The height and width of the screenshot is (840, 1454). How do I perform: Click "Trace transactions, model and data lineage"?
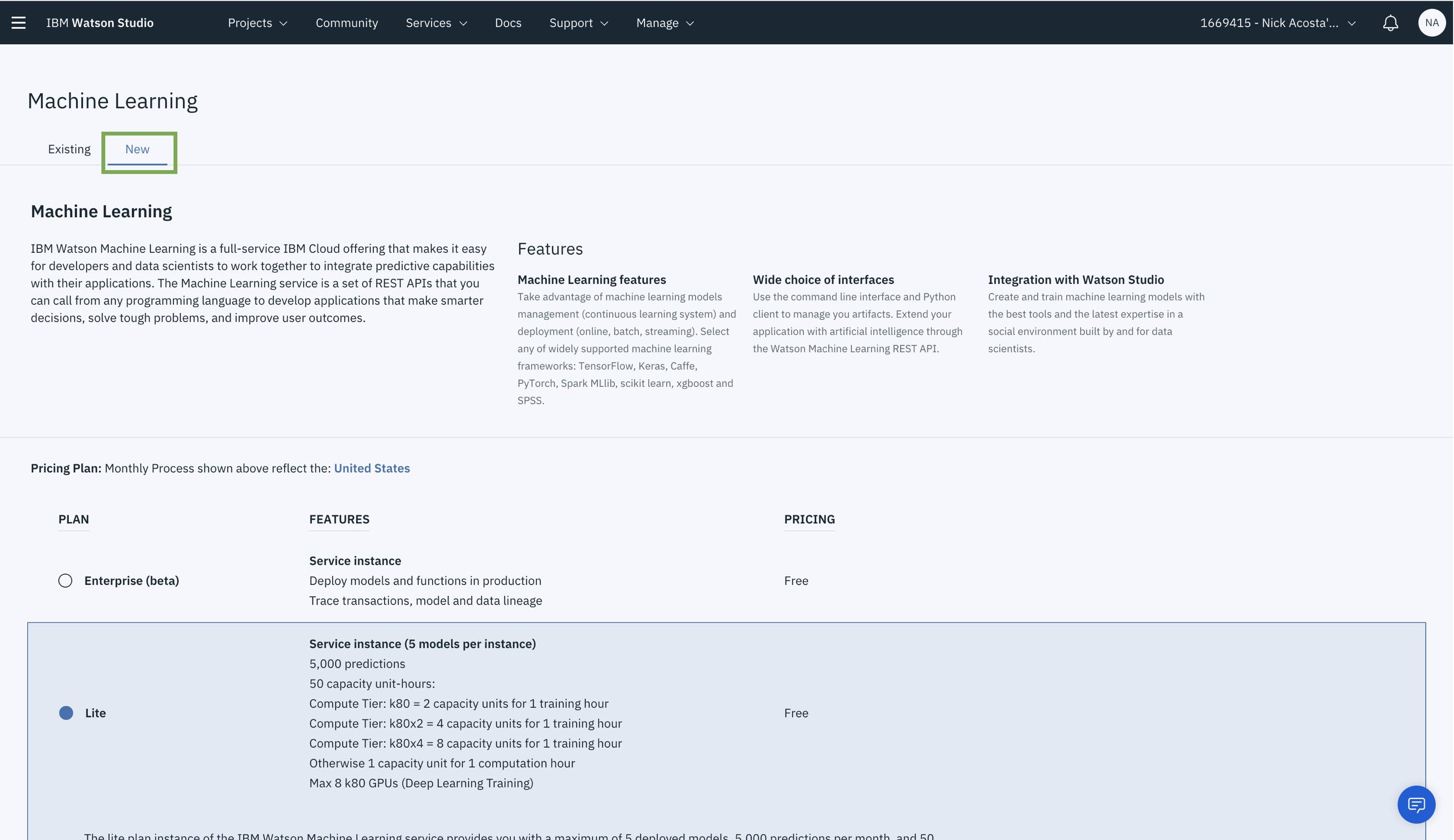[x=426, y=601]
